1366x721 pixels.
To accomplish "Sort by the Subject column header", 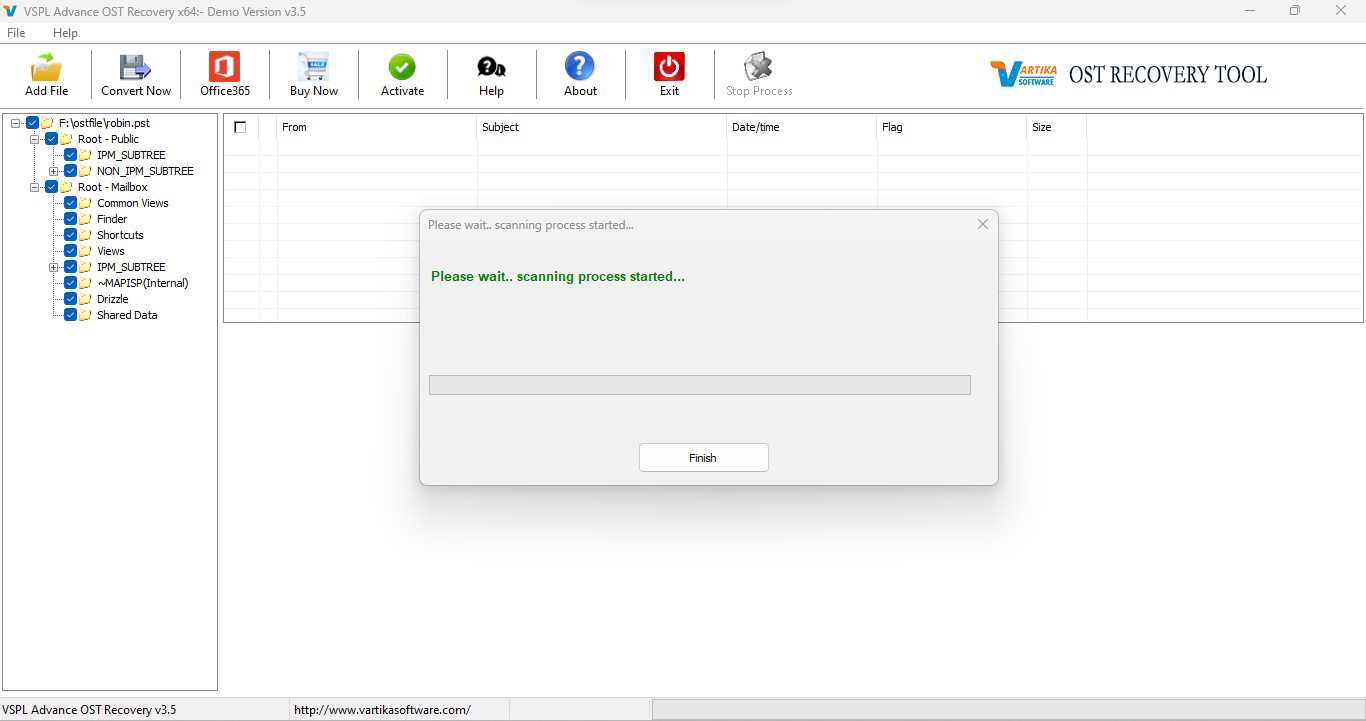I will tap(602, 127).
